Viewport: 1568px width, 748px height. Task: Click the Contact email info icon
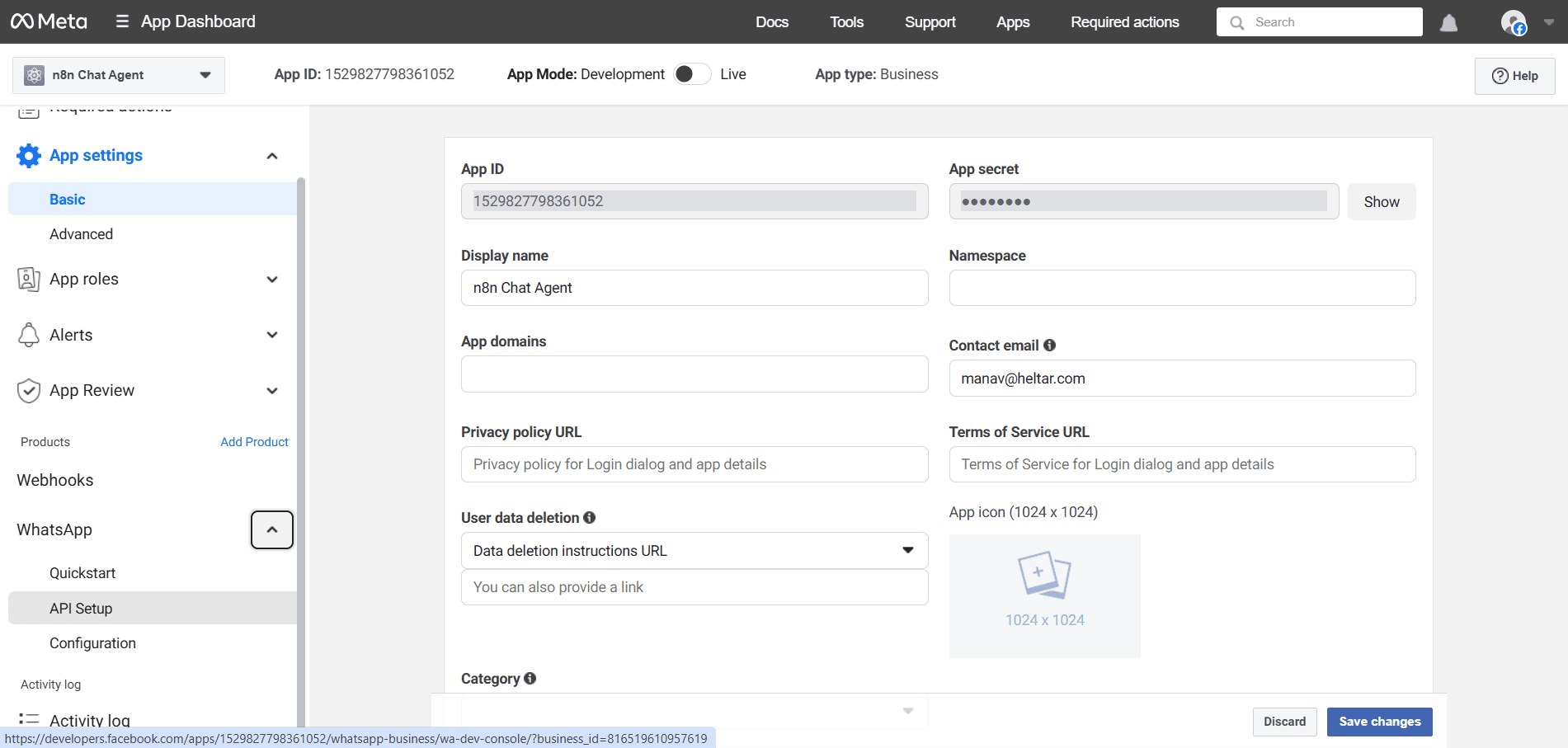[x=1049, y=346]
